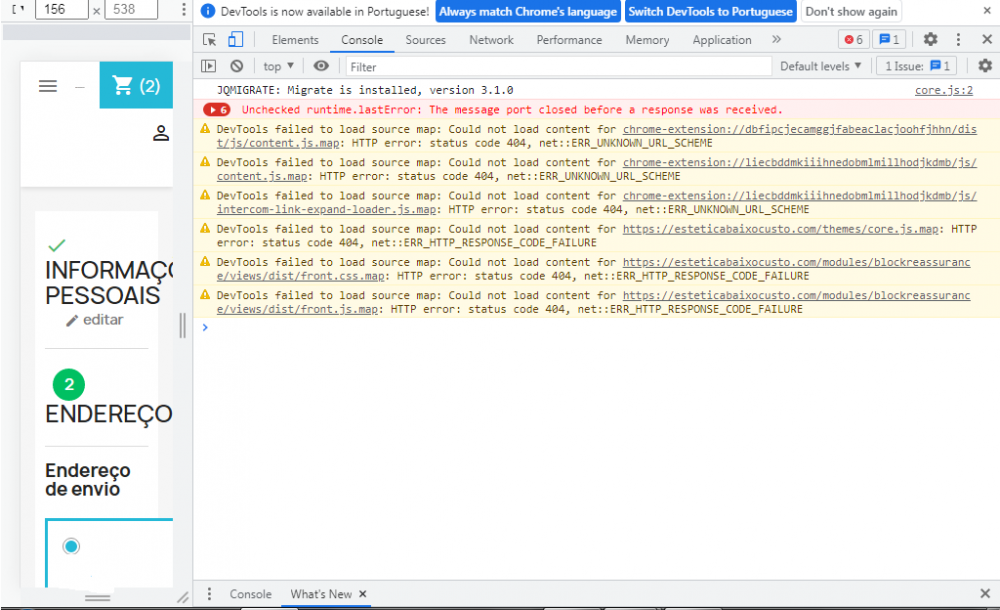Click the user account icon

click(161, 133)
